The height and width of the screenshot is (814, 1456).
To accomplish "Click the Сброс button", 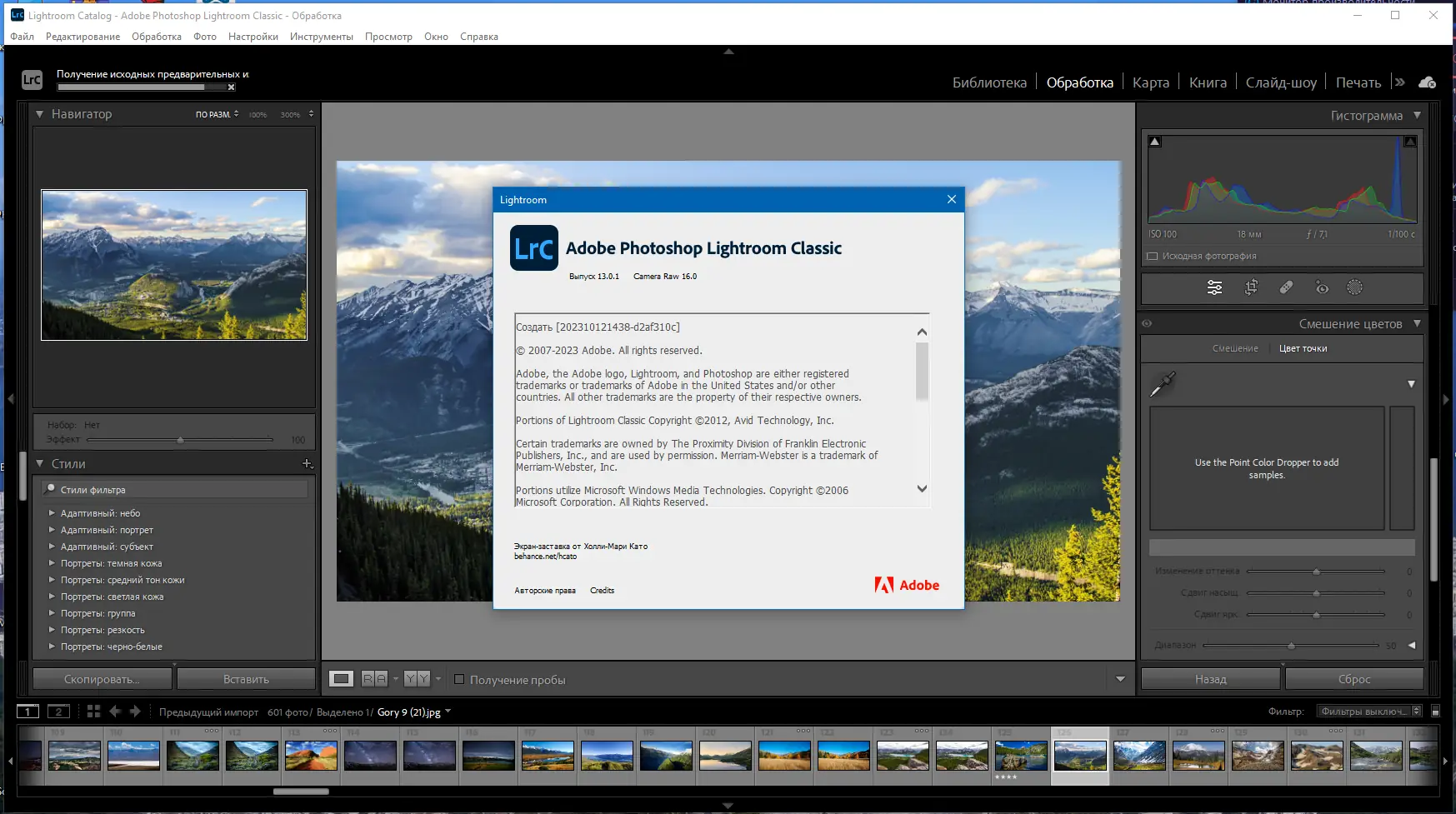I will coord(1354,679).
